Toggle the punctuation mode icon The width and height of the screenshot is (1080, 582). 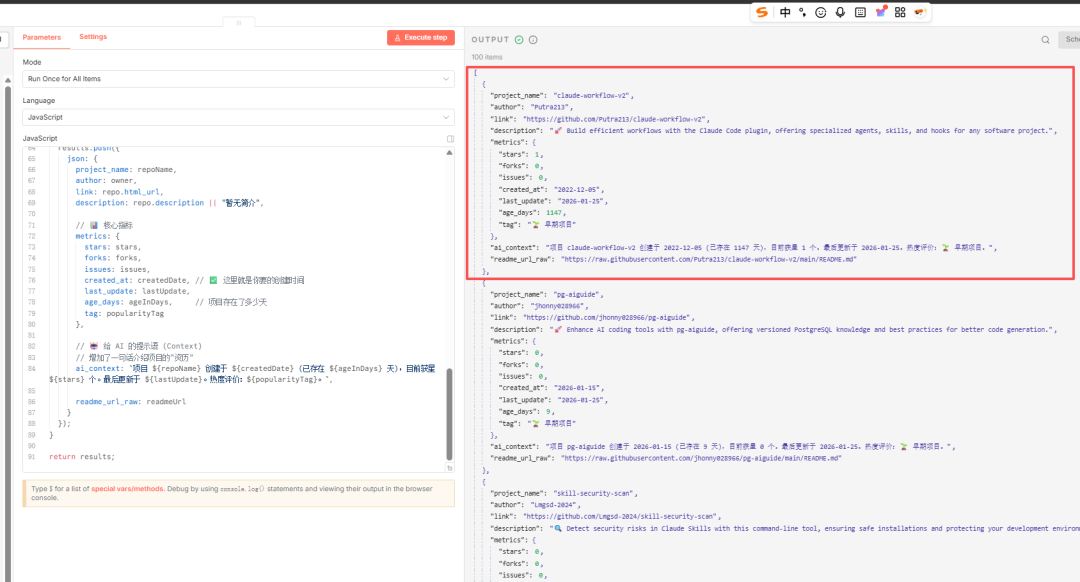(x=802, y=12)
